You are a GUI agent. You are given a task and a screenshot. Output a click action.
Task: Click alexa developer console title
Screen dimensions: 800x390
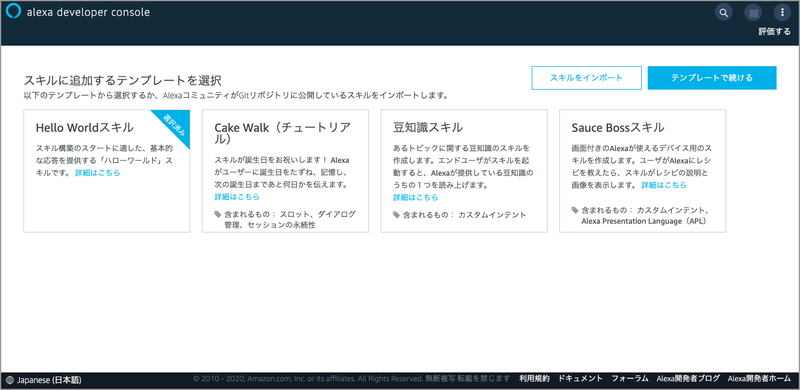click(88, 12)
